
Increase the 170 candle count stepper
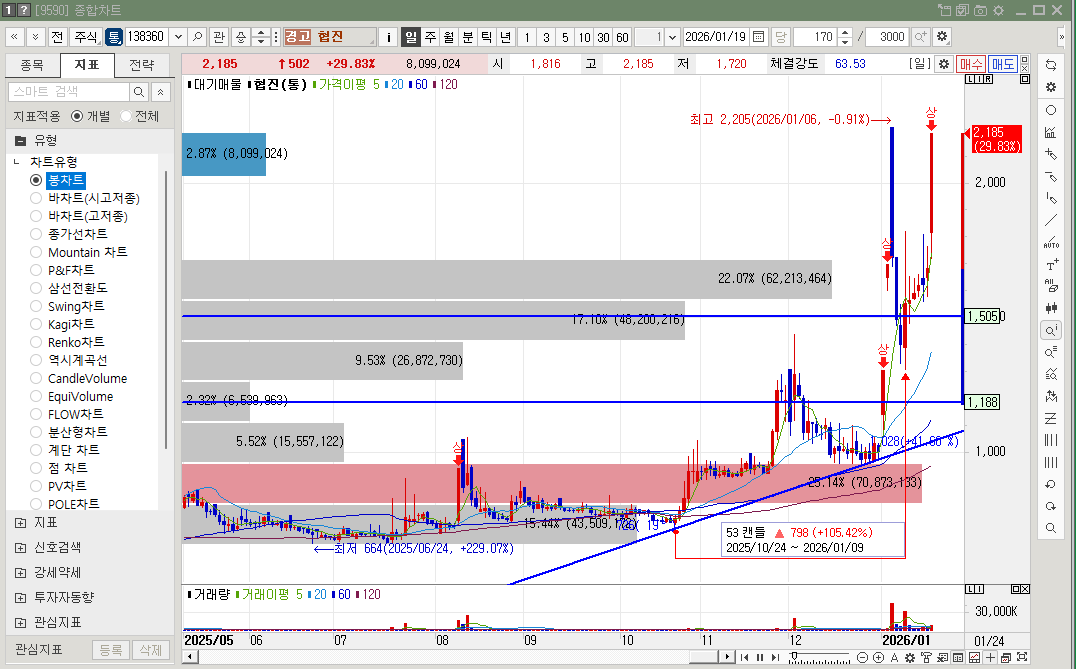[x=845, y=32]
